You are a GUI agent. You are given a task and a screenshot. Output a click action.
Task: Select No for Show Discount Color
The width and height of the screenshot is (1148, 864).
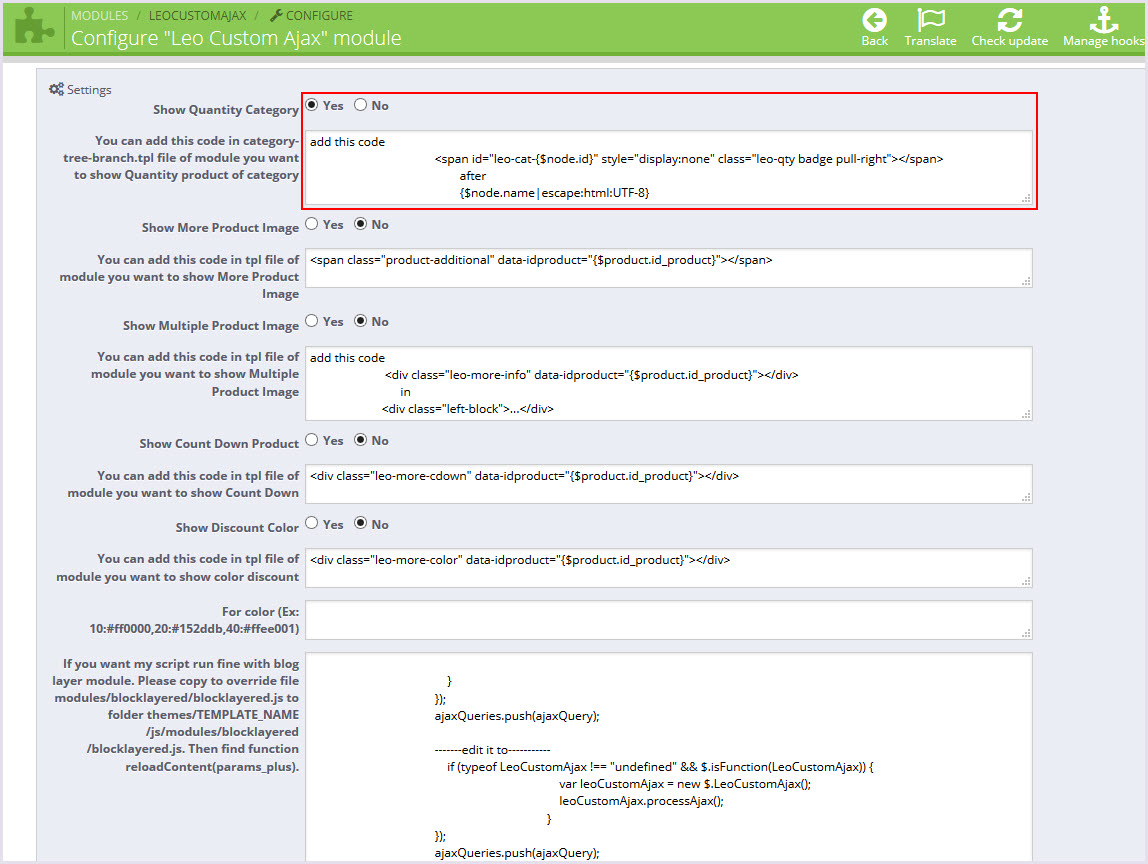click(360, 524)
